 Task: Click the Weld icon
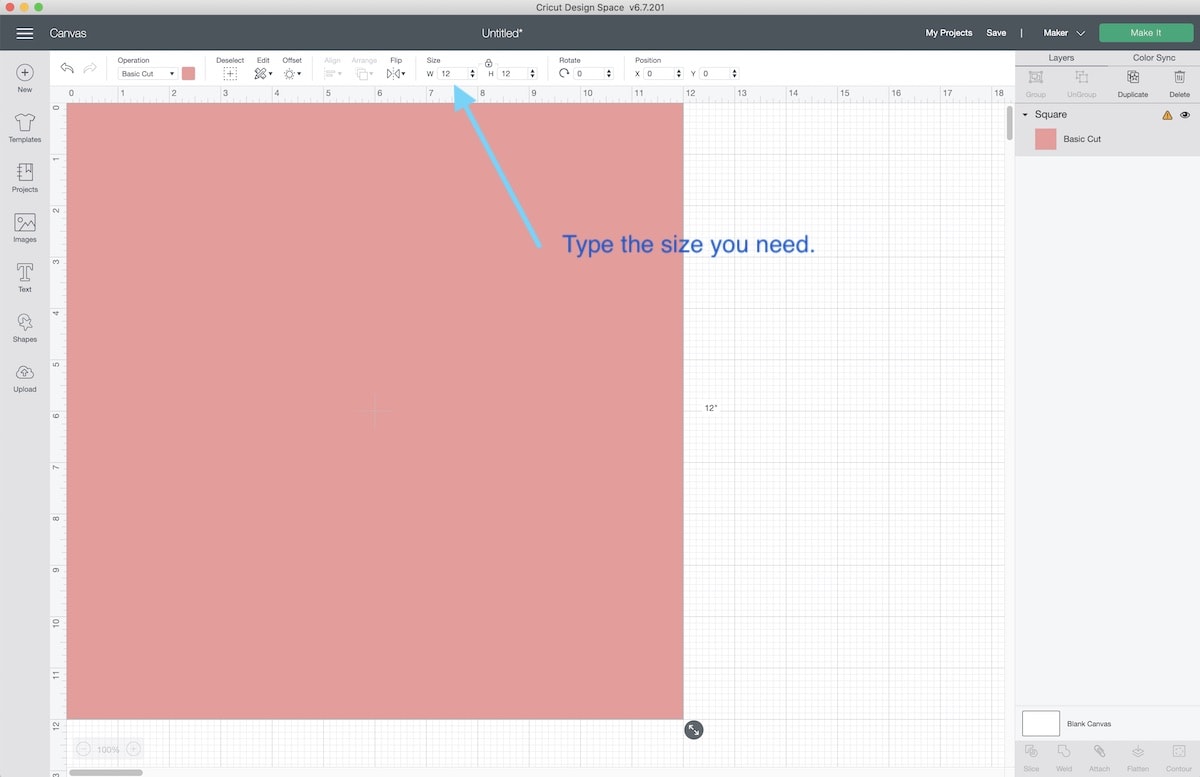point(1064,755)
